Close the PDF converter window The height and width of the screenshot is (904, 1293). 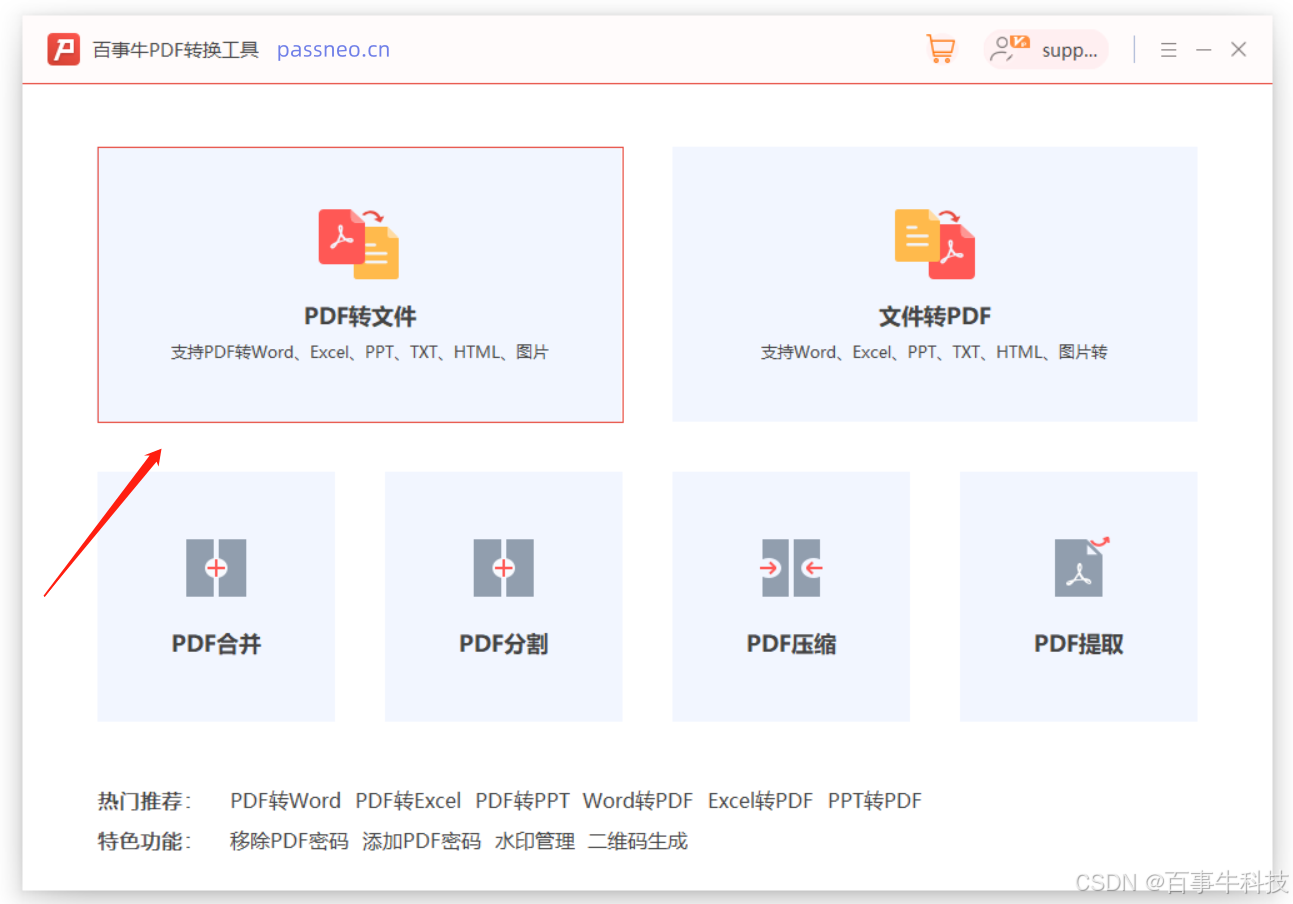tap(1239, 49)
